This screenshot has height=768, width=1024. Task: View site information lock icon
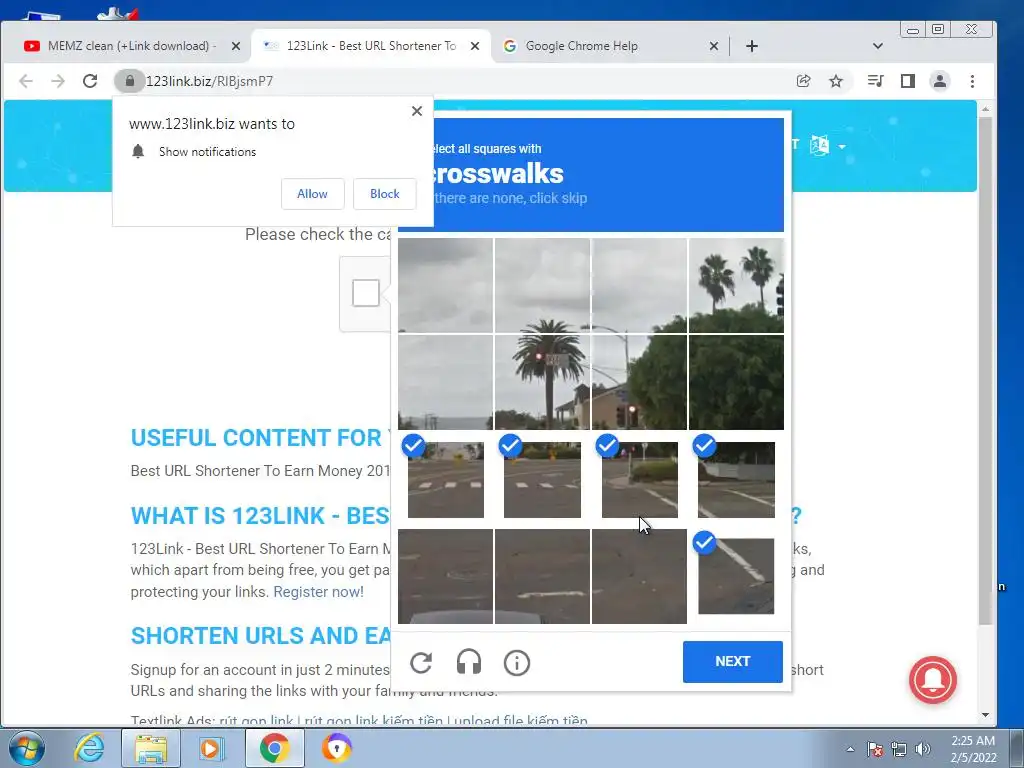pyautogui.click(x=129, y=81)
